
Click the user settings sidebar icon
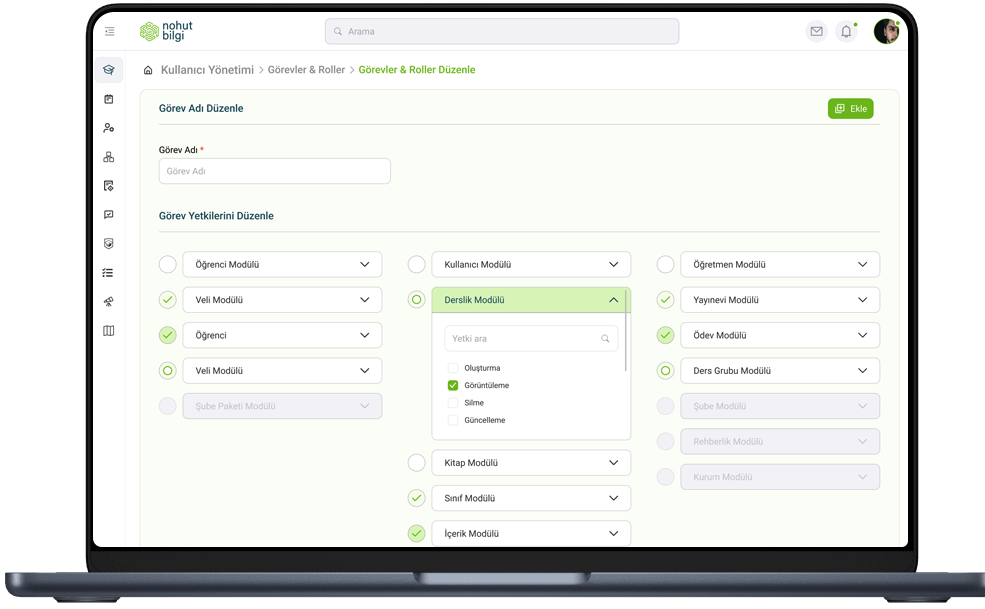tap(109, 128)
